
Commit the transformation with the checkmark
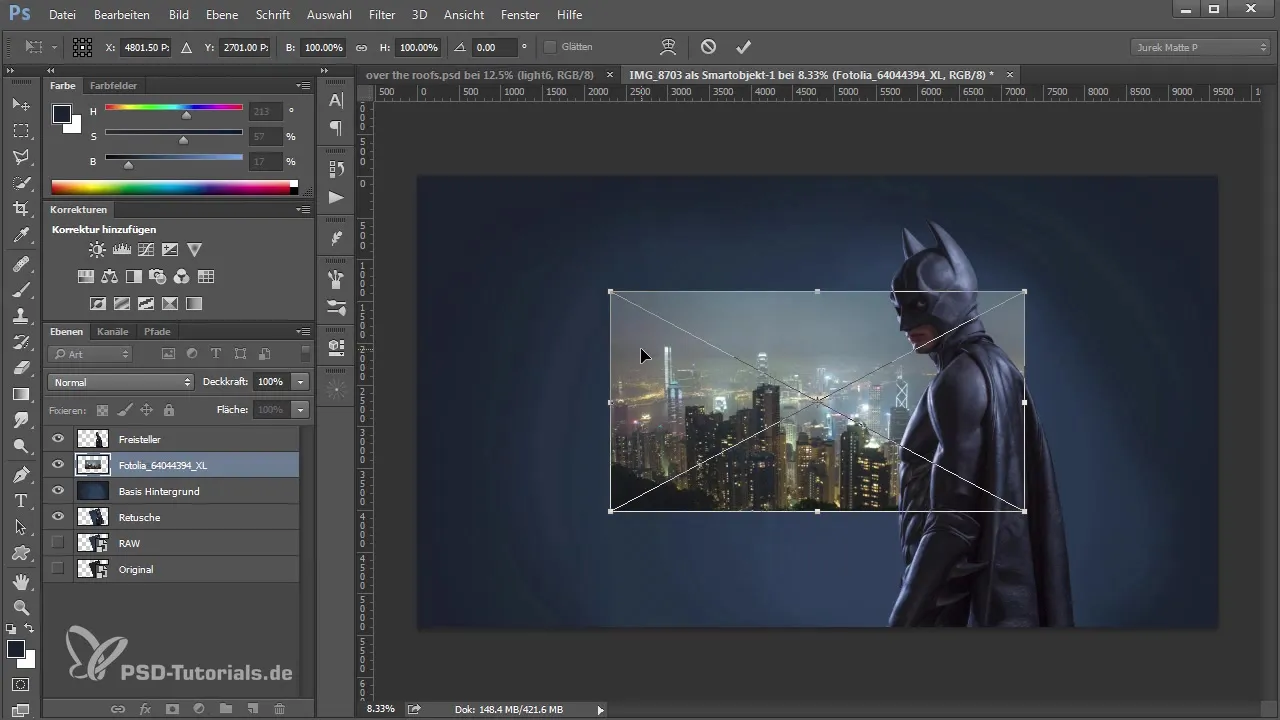743,47
